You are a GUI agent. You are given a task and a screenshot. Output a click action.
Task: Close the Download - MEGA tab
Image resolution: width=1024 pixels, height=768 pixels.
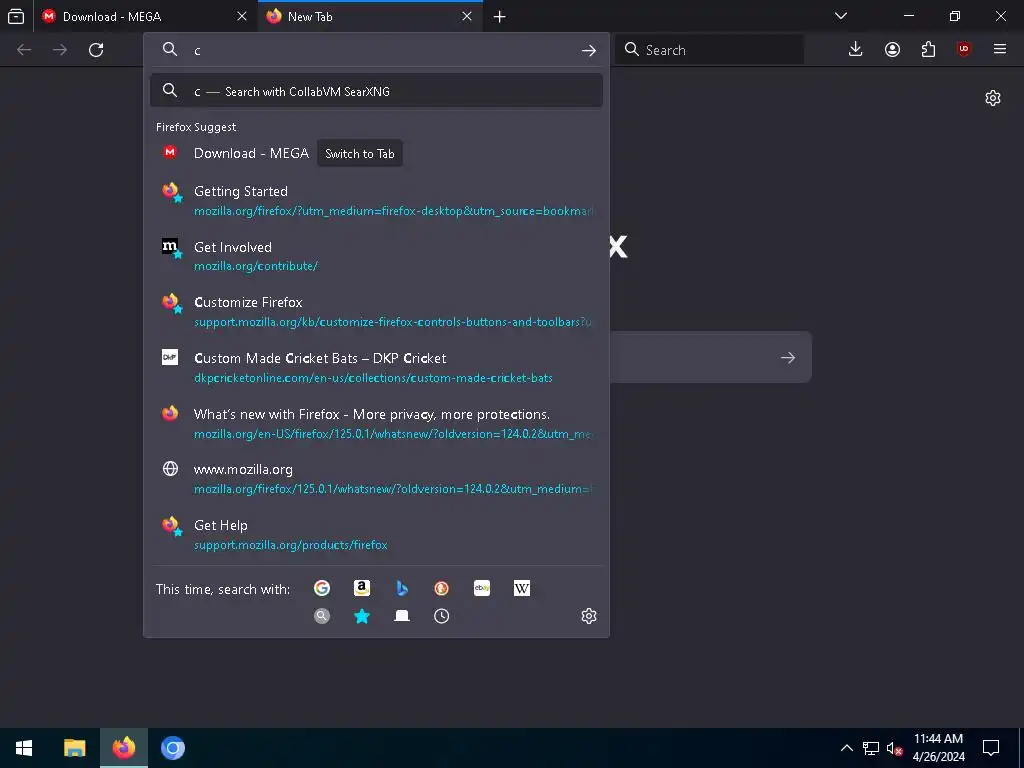click(242, 16)
